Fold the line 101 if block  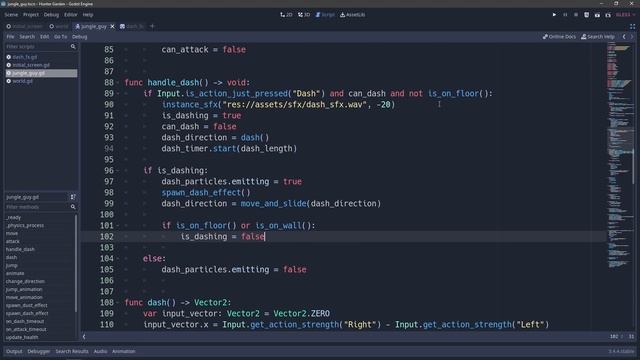[x=118, y=226]
